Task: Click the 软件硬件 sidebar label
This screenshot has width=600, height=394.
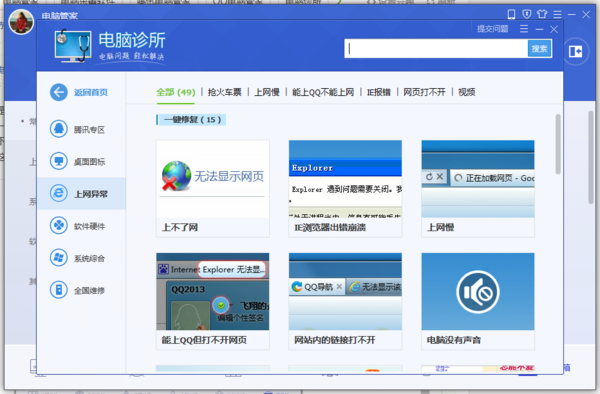Action: [89, 226]
